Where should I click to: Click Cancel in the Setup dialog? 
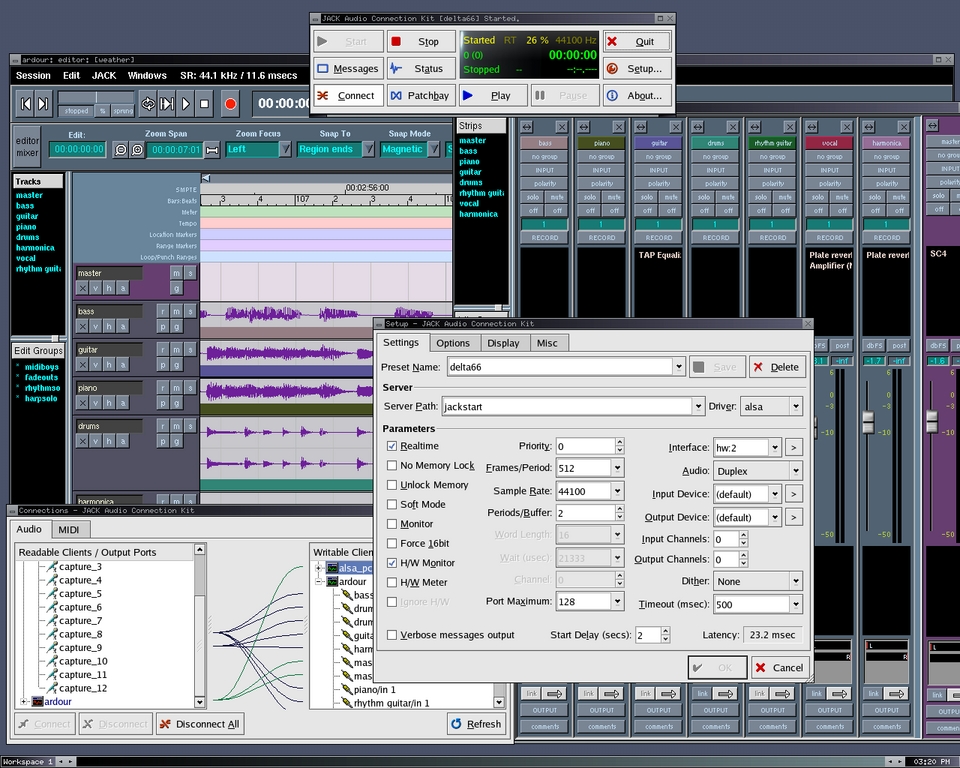[778, 667]
